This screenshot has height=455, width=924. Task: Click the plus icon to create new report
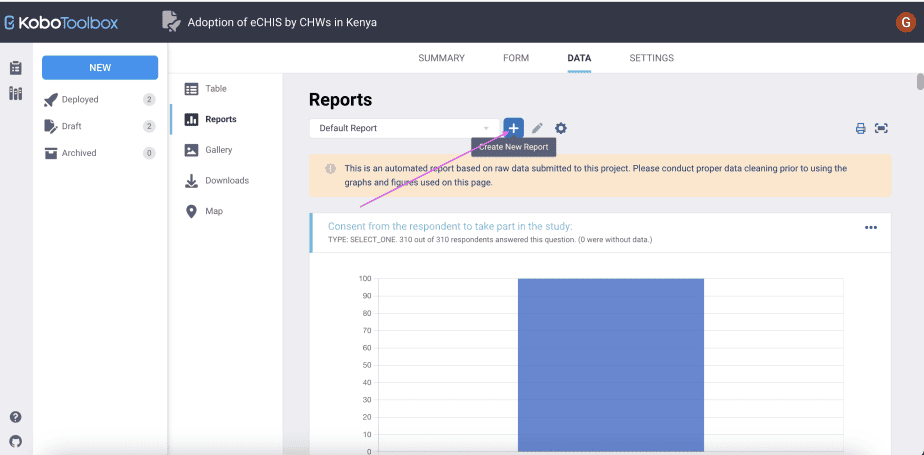tap(513, 128)
